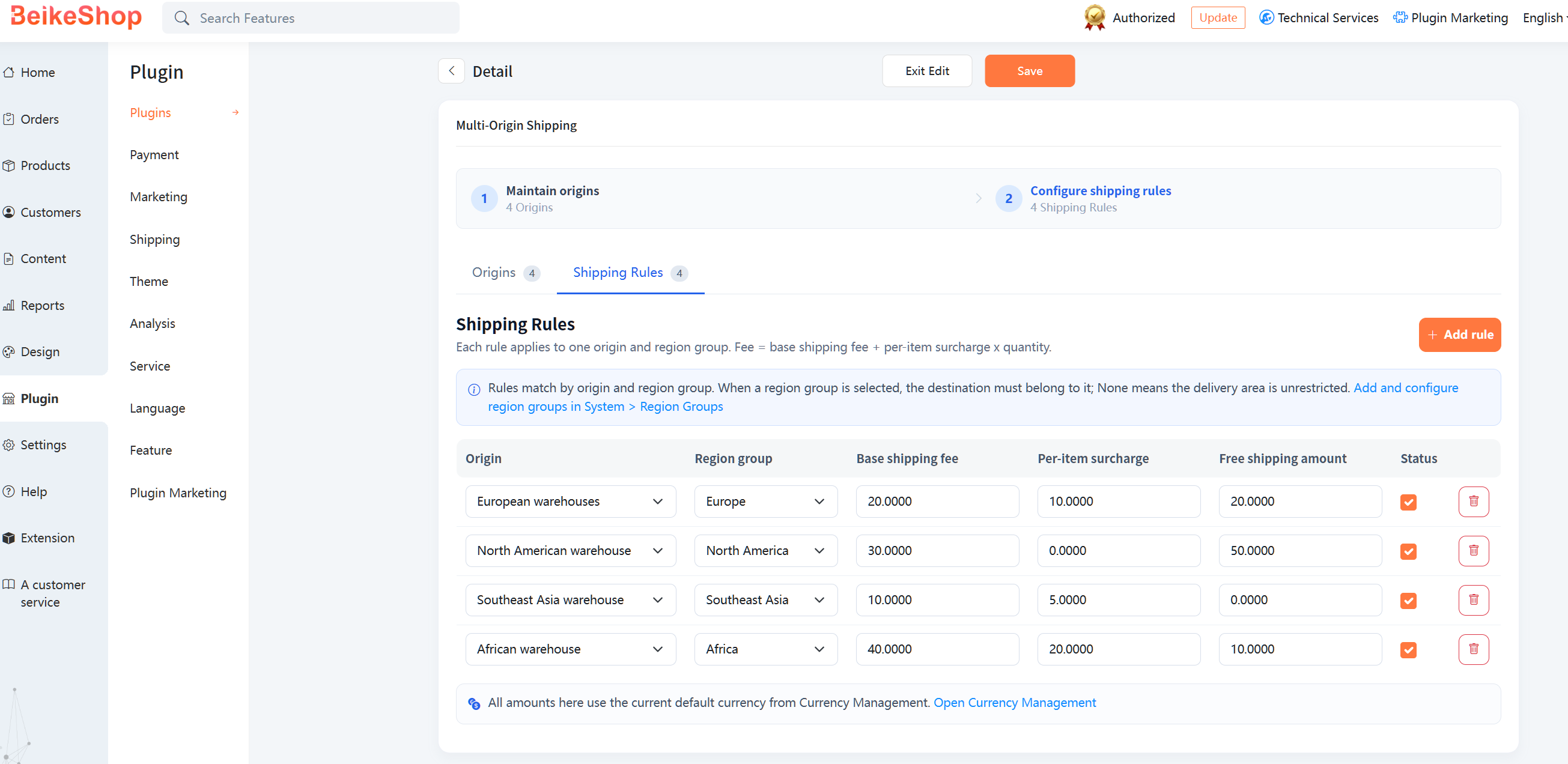Viewport: 1568px width, 764px height.
Task: Open Analysis in the Plugin submenu
Action: 152,324
